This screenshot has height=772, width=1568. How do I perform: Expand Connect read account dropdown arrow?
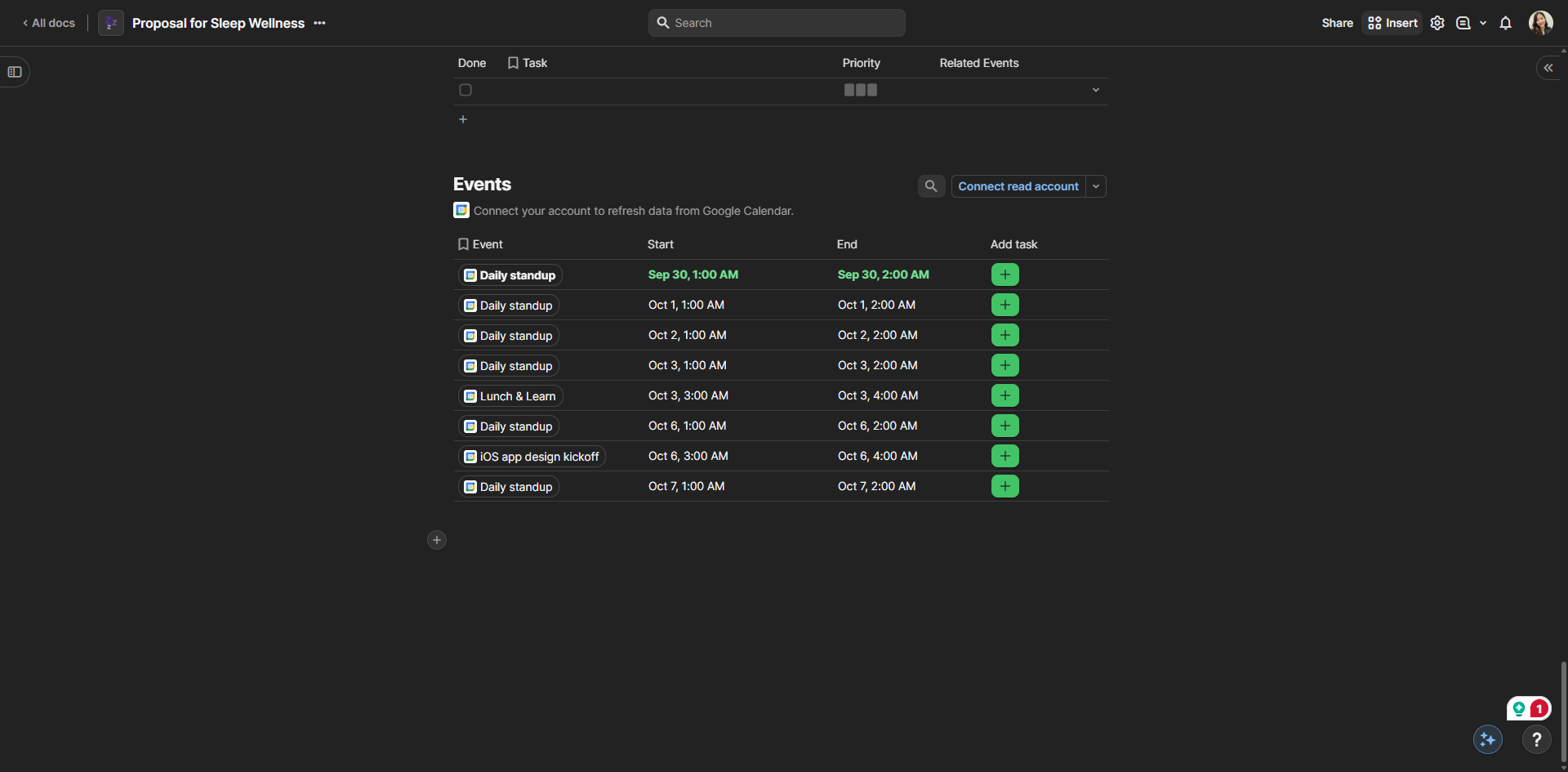click(x=1096, y=186)
